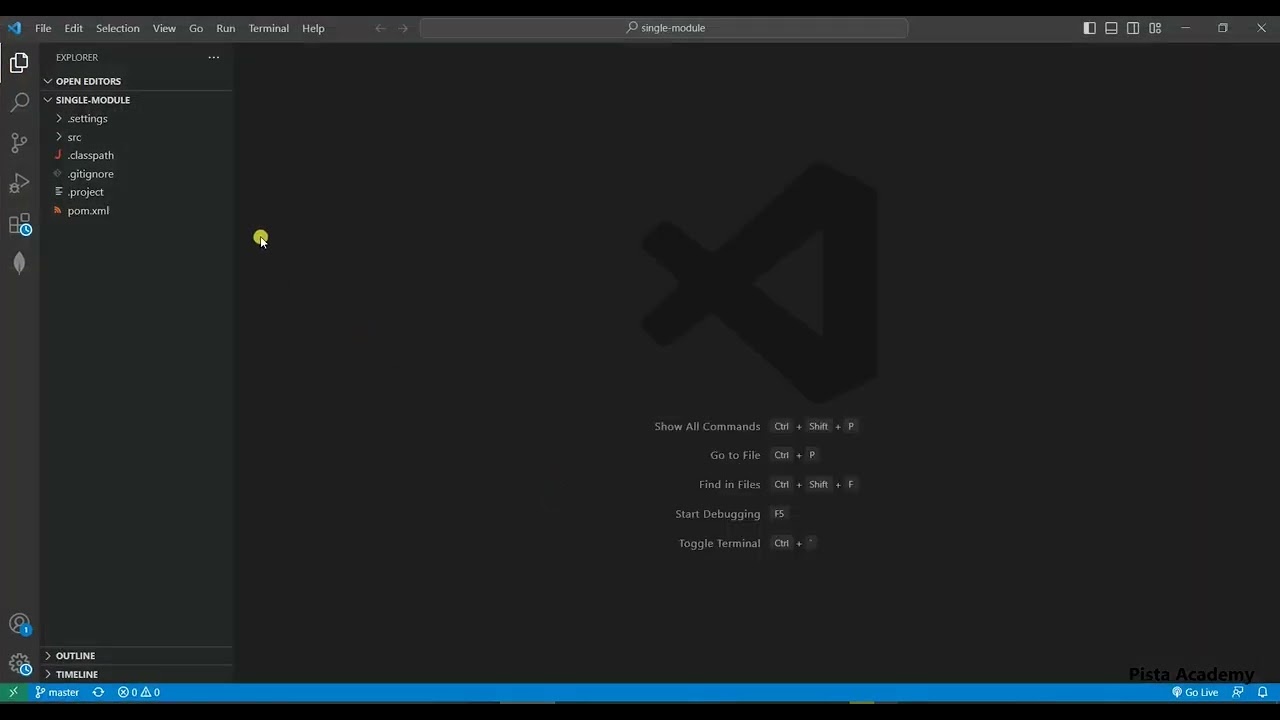This screenshot has height=720, width=1280.
Task: Open the Terminal menu
Action: point(269,28)
